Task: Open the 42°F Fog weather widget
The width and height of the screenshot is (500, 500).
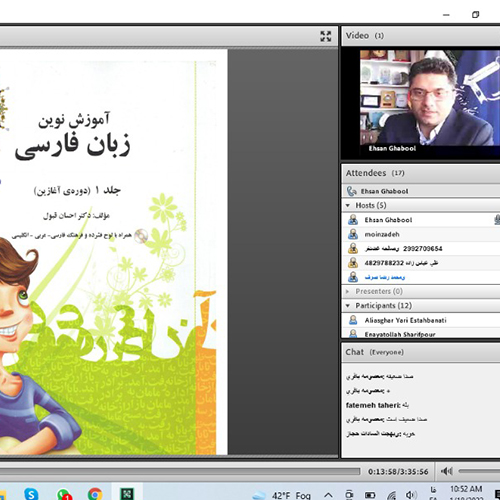Action: coord(282,495)
